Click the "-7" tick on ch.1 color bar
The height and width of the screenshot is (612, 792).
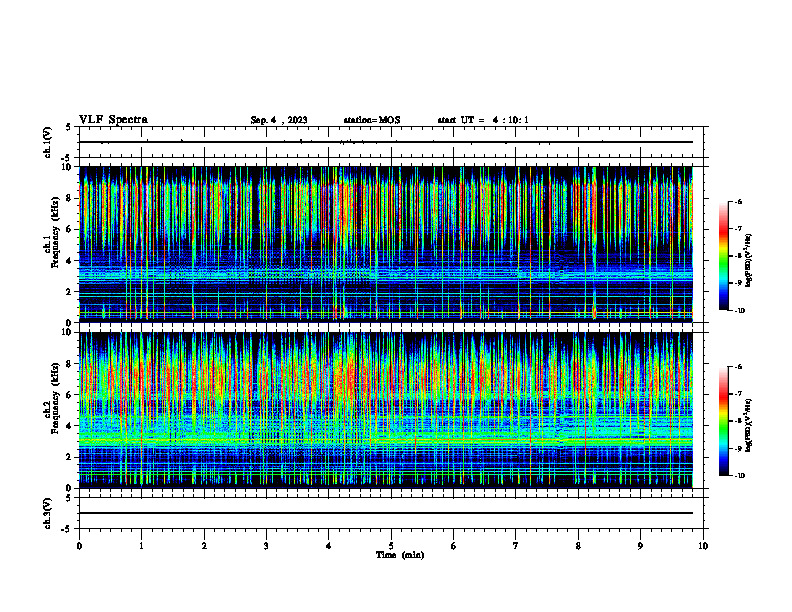[738, 229]
